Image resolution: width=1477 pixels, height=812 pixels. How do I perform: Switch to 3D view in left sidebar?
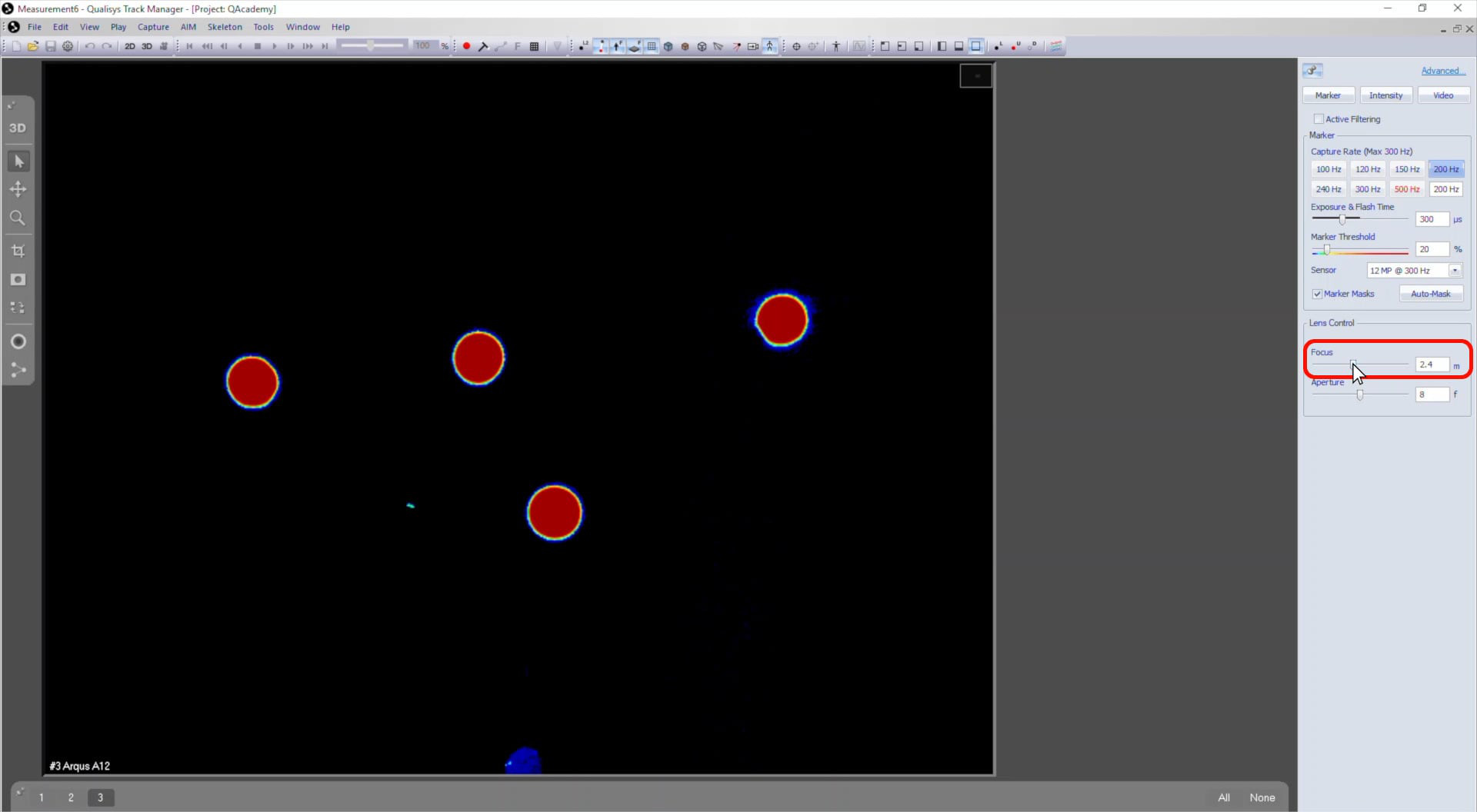[18, 128]
